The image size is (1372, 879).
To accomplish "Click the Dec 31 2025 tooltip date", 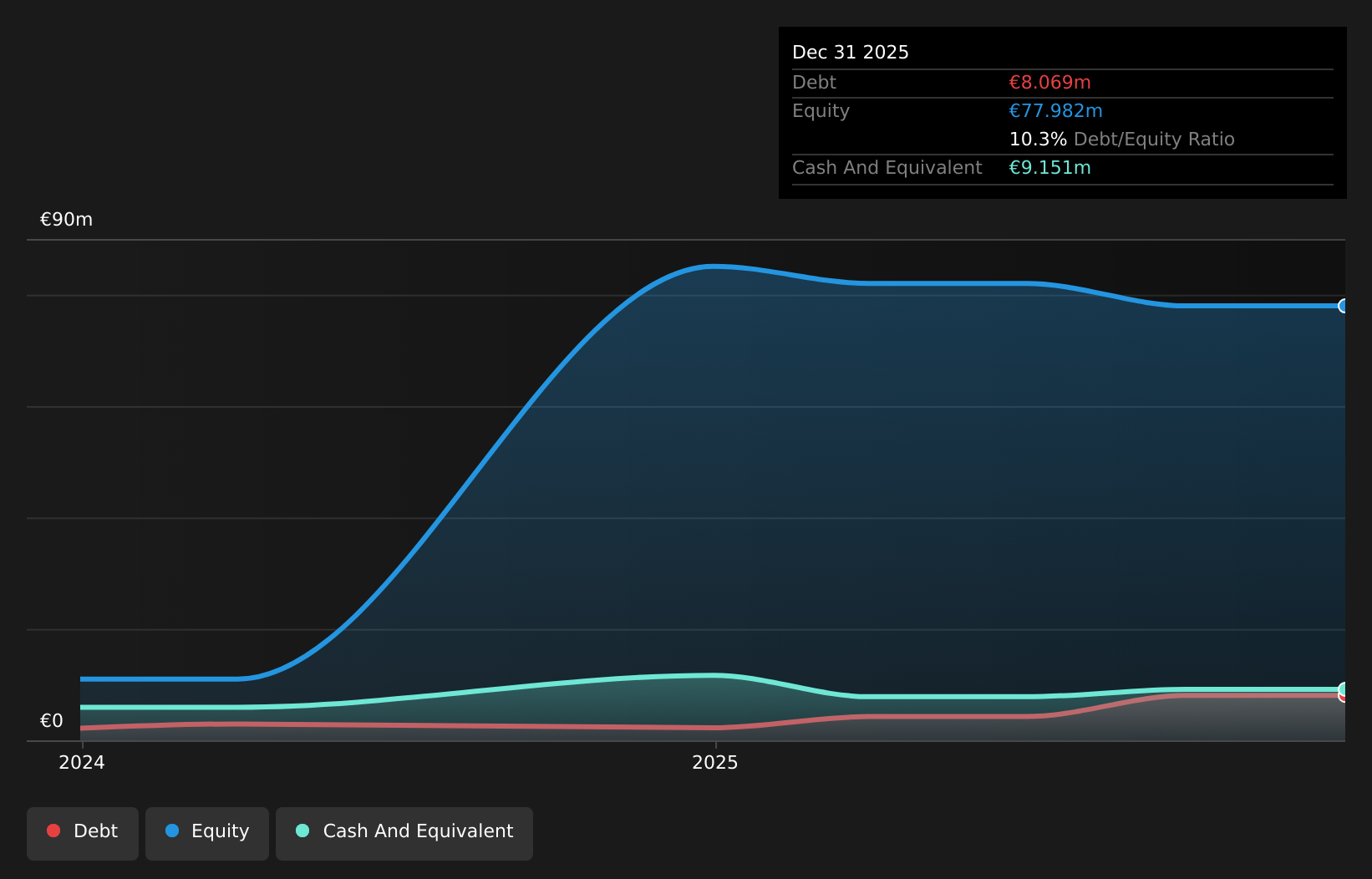I will coord(851,53).
